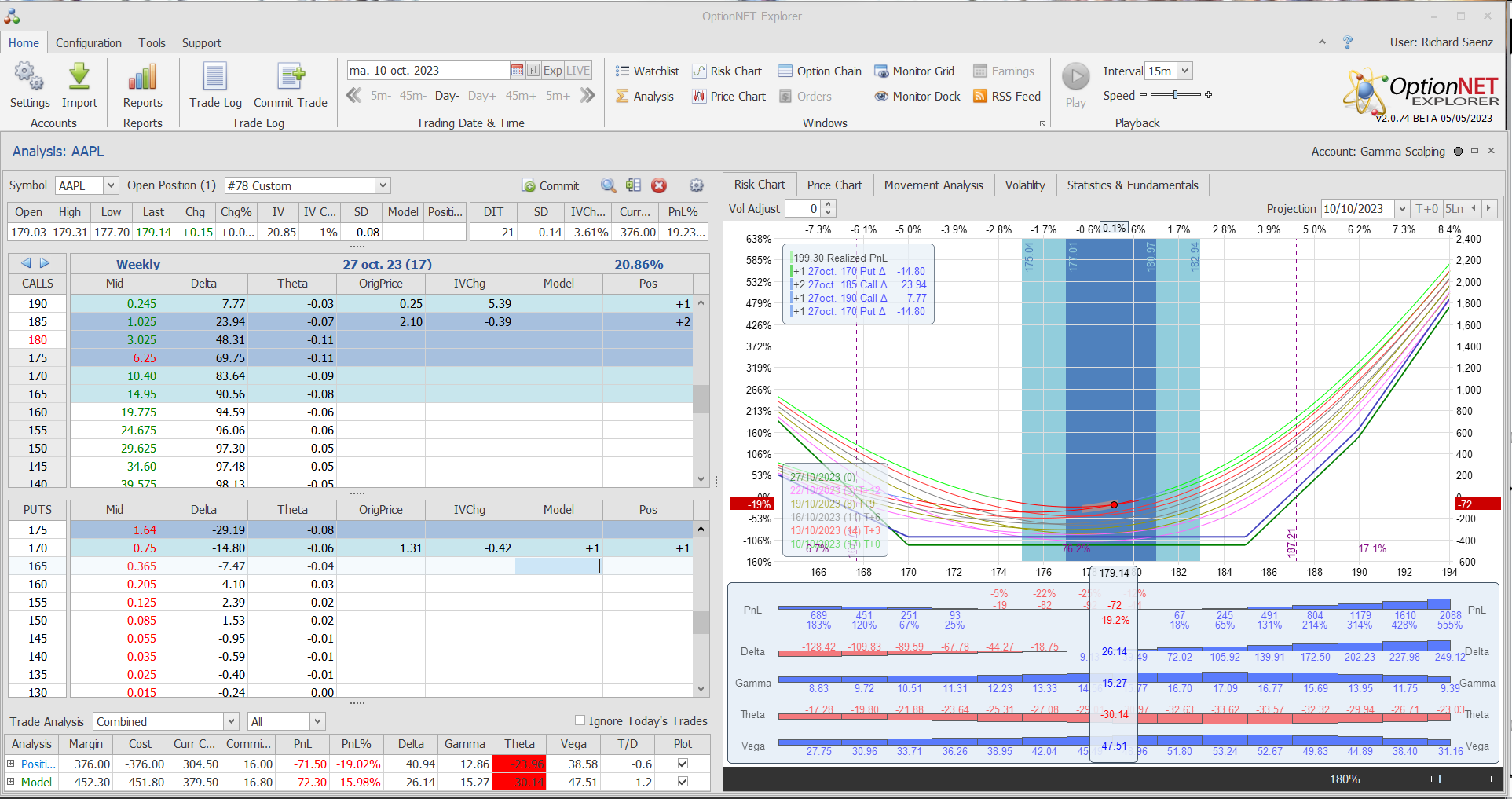The image size is (1512, 799).
Task: Open the Symbol AAPL dropdown
Action: 111,186
